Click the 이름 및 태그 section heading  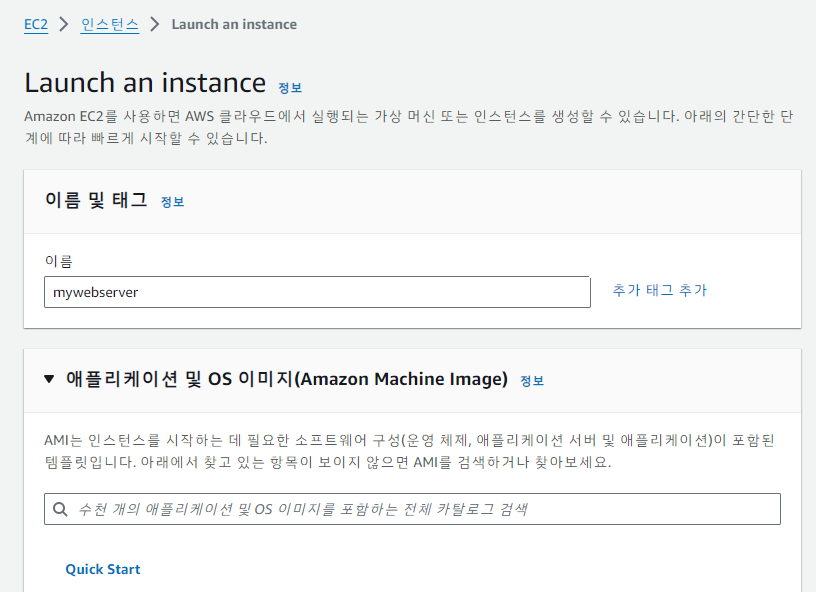tap(96, 200)
